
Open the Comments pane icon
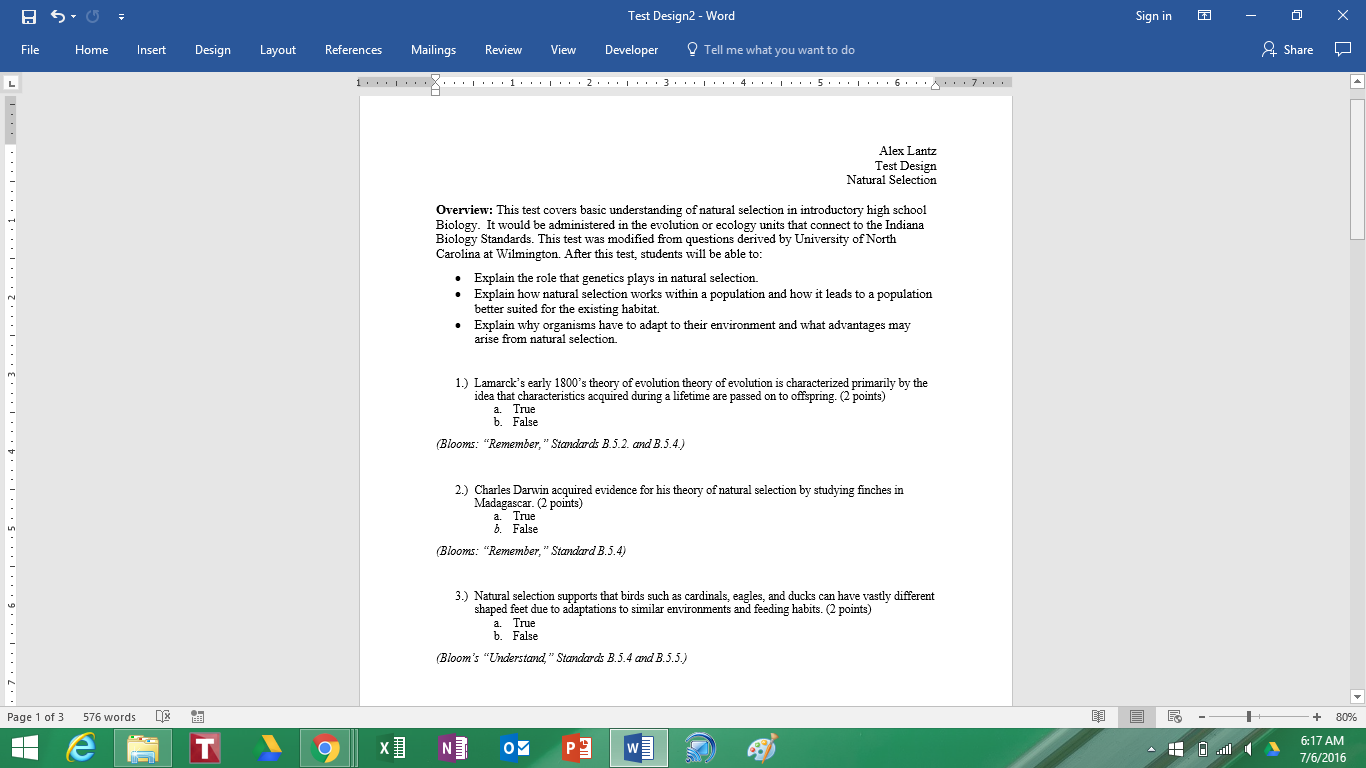point(1343,50)
